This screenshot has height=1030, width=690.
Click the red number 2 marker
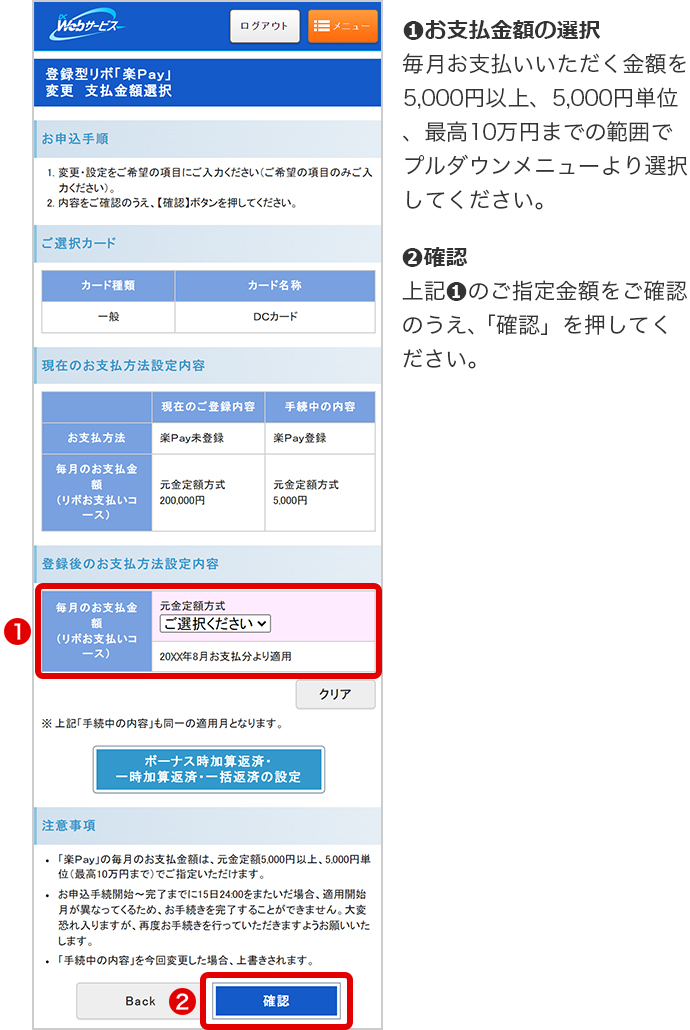coord(183,1000)
